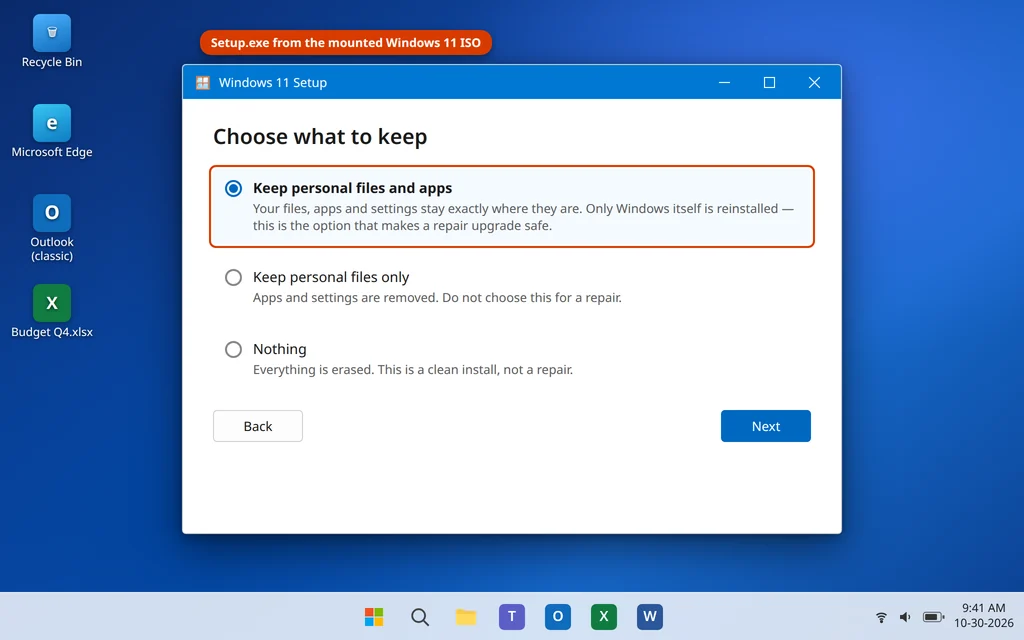Open Outlook from the taskbar
Viewport: 1024px width, 640px height.
point(558,616)
